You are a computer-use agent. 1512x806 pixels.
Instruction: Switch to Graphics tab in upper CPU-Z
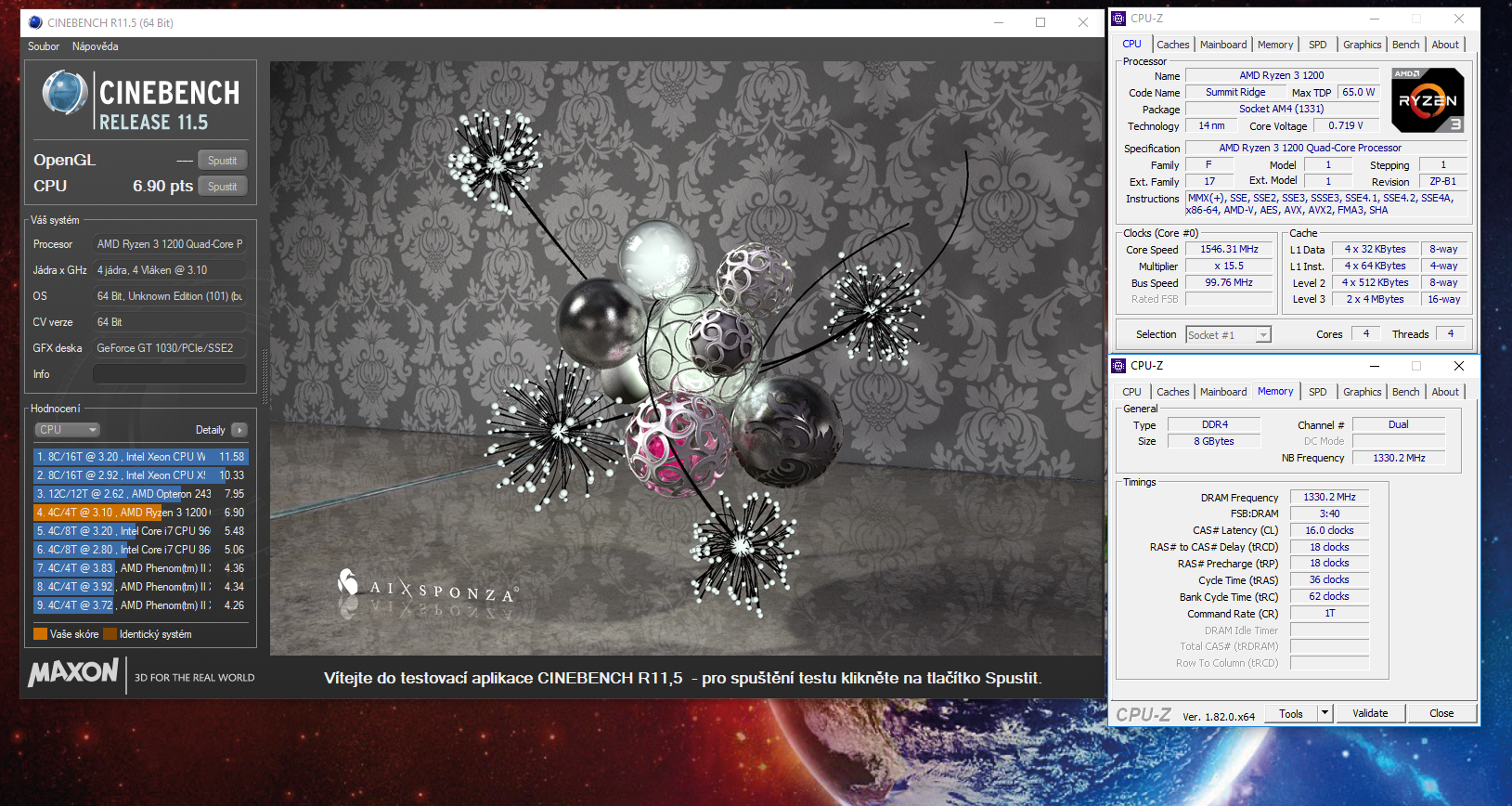click(1362, 45)
